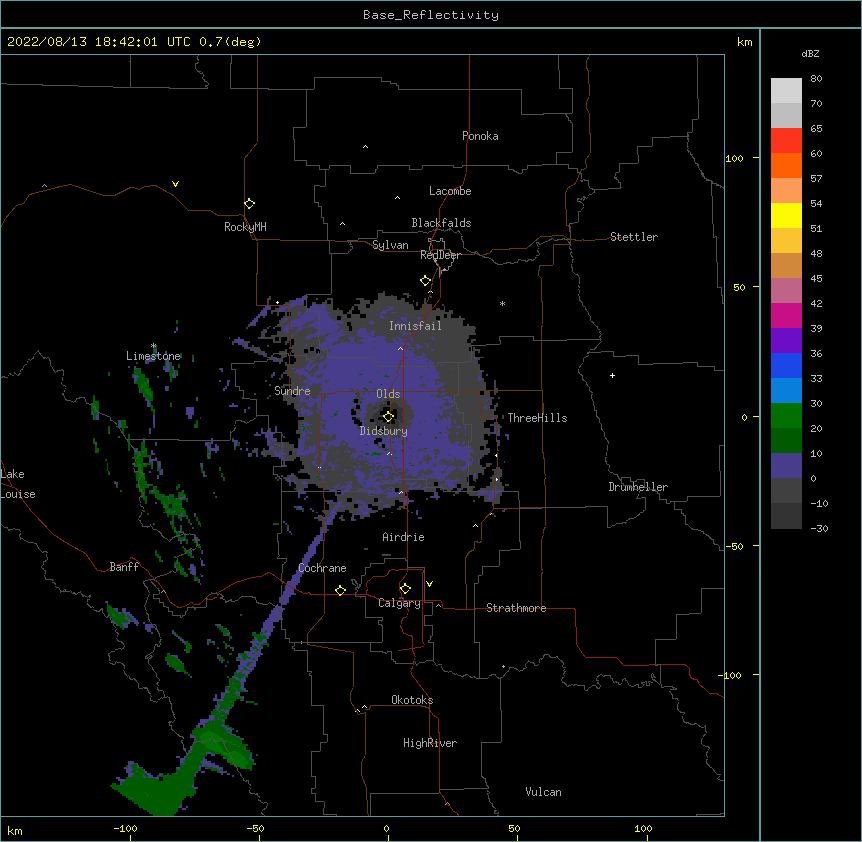Click the HighRiver label

[x=430, y=743]
